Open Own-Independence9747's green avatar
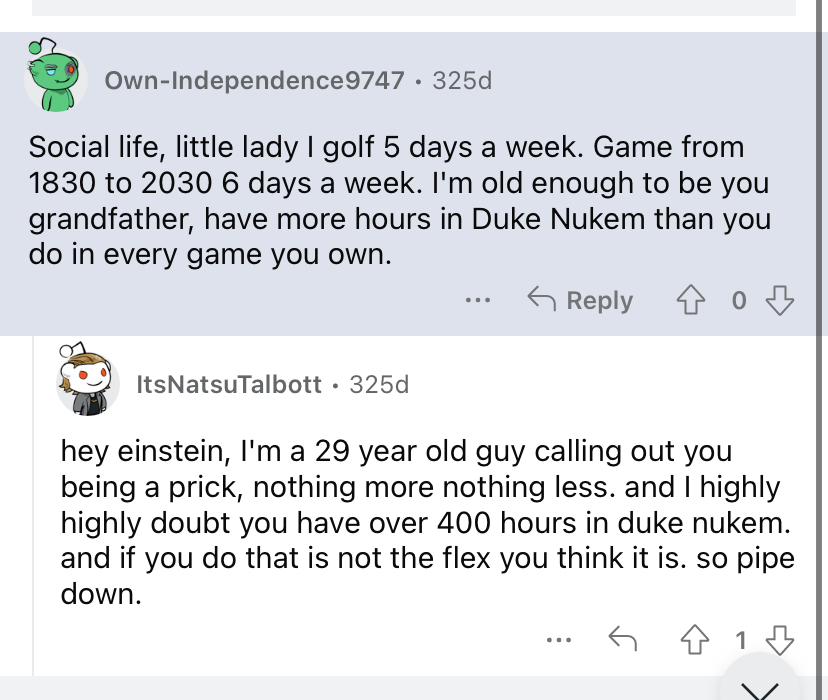Viewport: 828px width, 700px height. click(55, 75)
